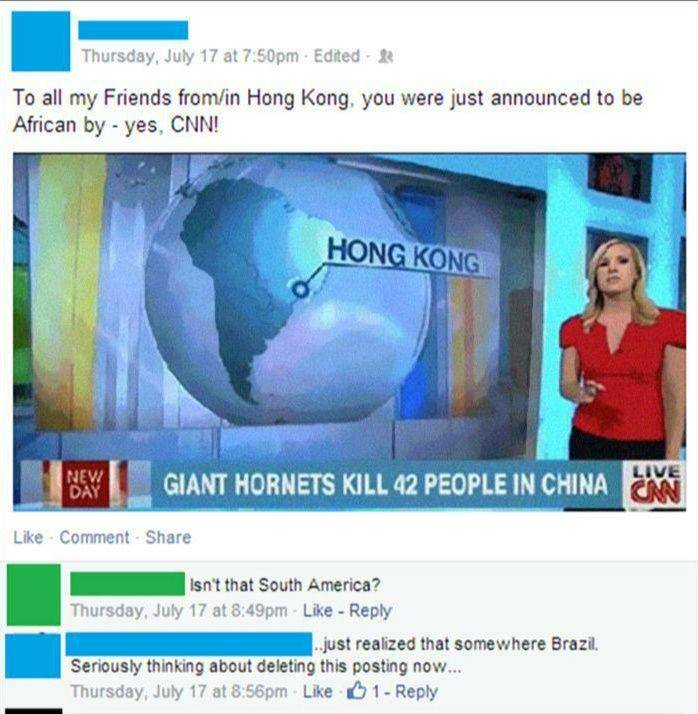Image resolution: width=698 pixels, height=714 pixels.
Task: Click the post timestamp July 17 at 7:50pm
Action: pos(190,56)
